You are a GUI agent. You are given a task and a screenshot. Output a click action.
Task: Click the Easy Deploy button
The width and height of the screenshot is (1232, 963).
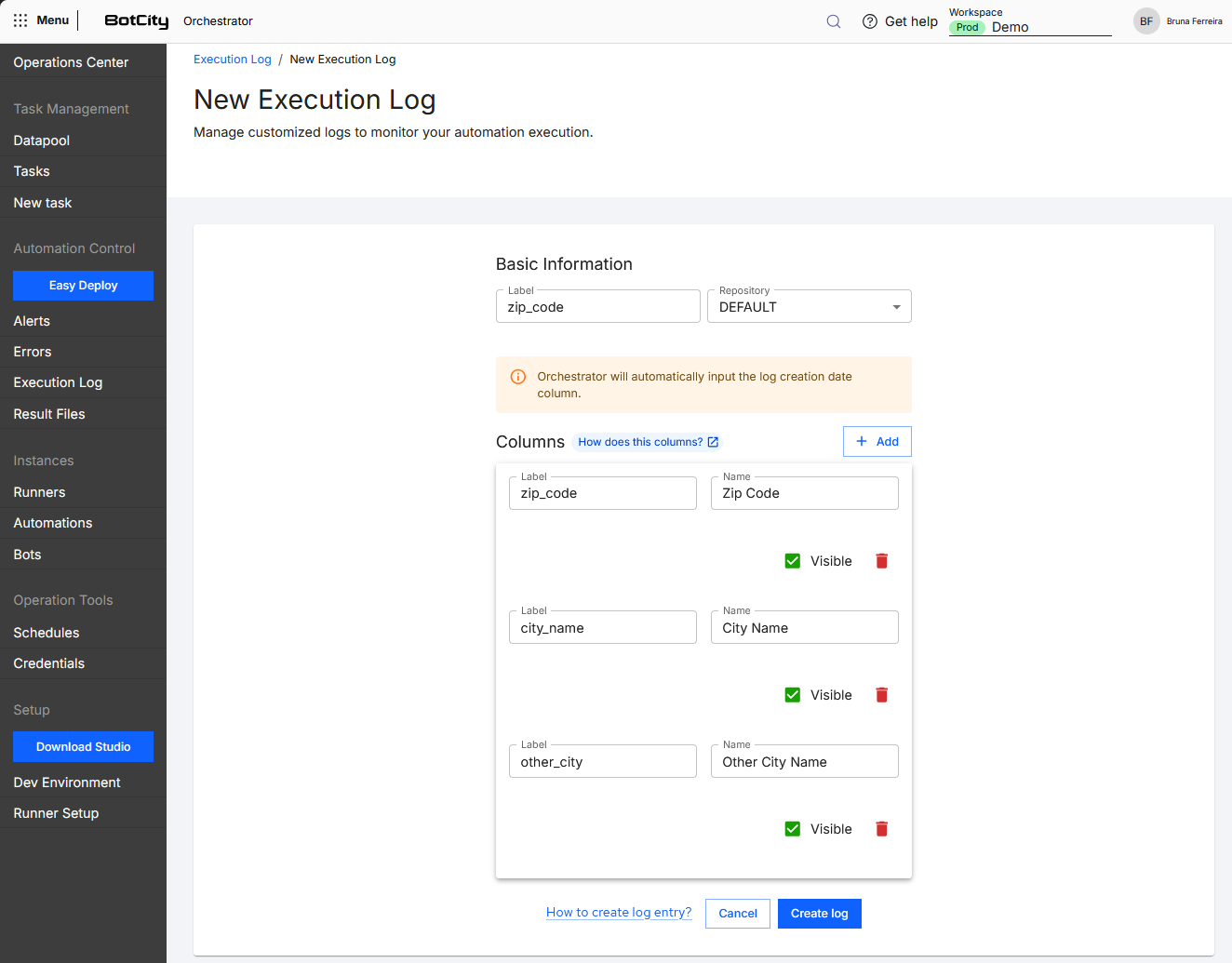coord(83,286)
